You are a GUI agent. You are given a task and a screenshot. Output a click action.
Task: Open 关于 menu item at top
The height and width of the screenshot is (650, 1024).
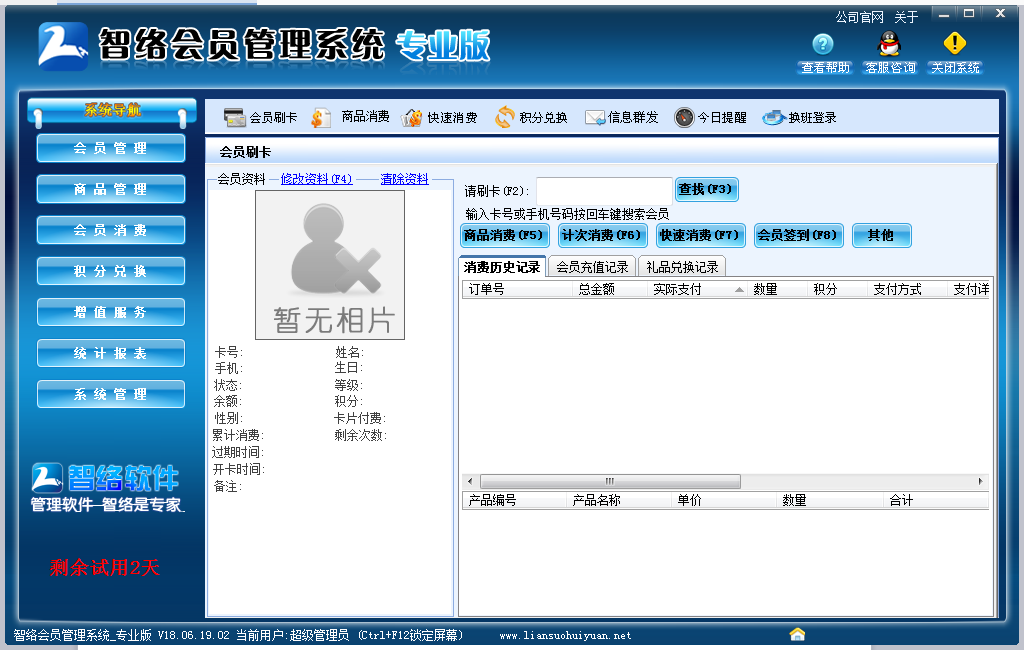[906, 17]
